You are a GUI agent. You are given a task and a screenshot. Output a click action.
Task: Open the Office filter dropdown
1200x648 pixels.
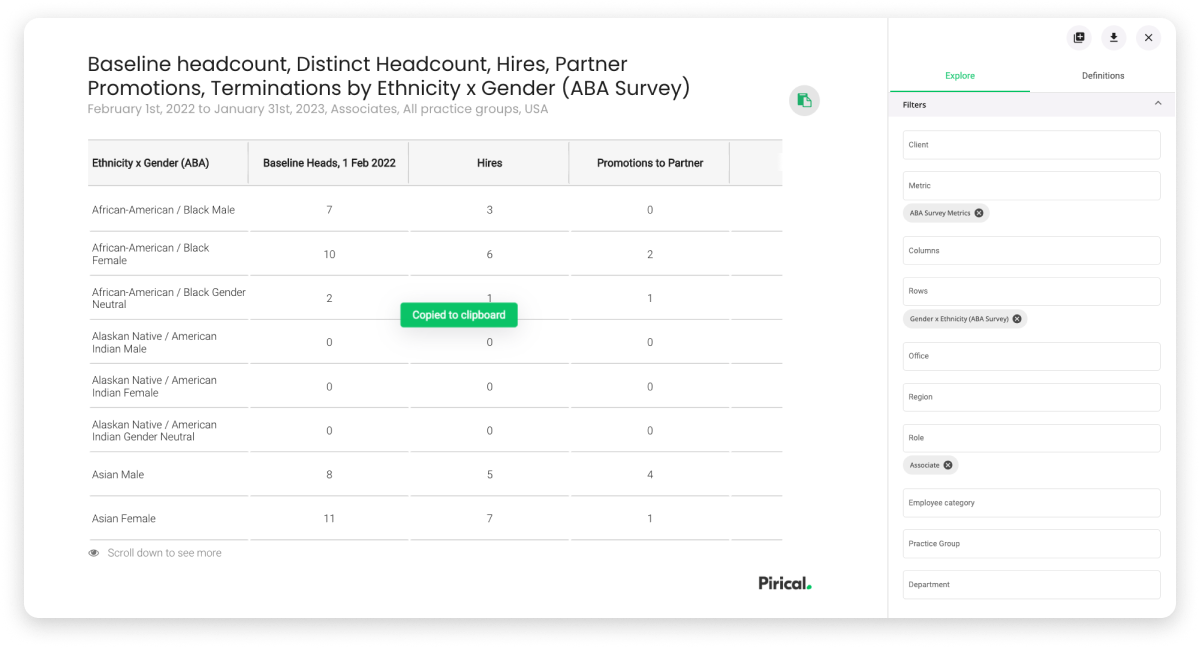pyautogui.click(x=1031, y=356)
